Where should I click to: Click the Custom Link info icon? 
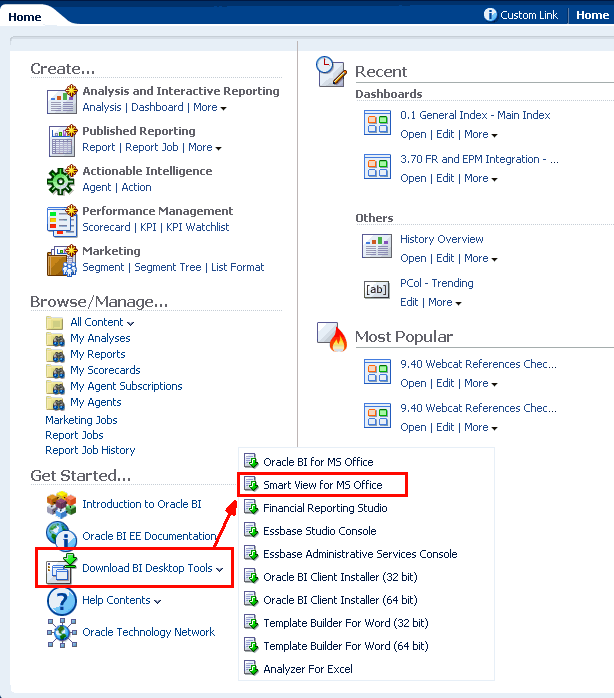click(490, 15)
